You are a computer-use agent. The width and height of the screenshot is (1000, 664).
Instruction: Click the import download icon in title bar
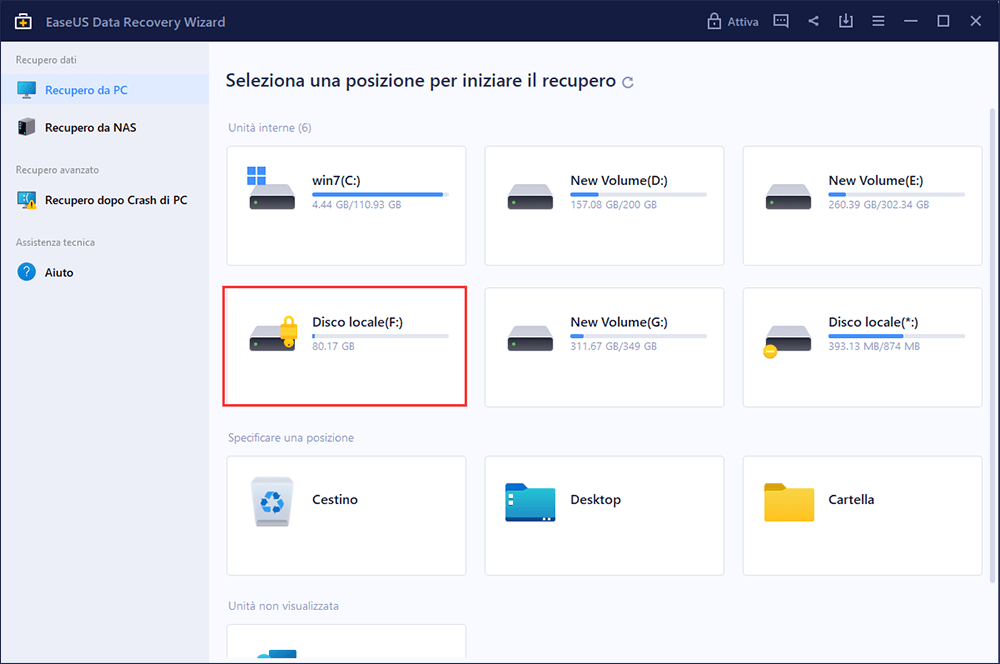point(846,21)
